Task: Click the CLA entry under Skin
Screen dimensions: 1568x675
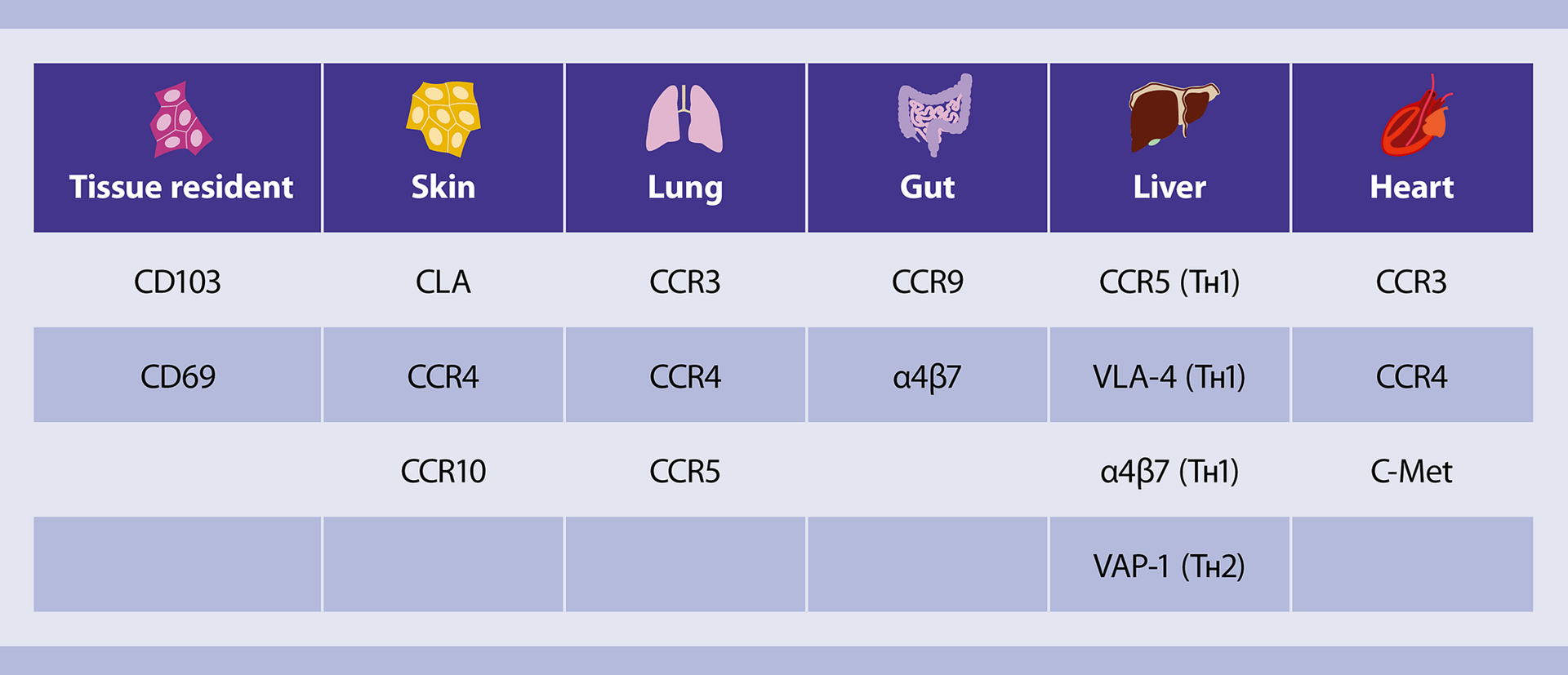Action: (x=443, y=282)
